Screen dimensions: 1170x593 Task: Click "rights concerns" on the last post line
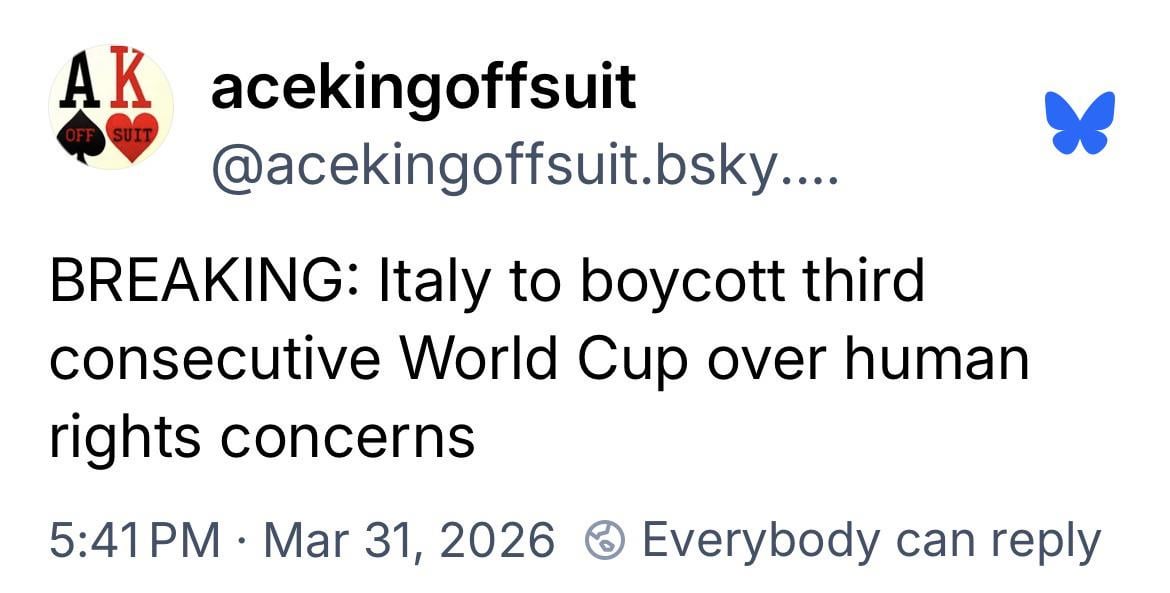[262, 436]
